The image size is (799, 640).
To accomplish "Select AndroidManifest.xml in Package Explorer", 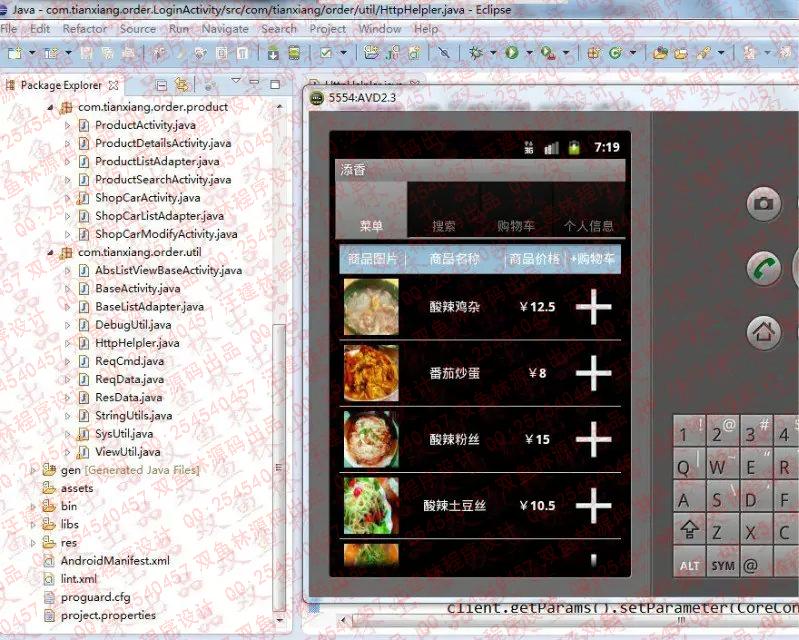I will tap(115, 561).
